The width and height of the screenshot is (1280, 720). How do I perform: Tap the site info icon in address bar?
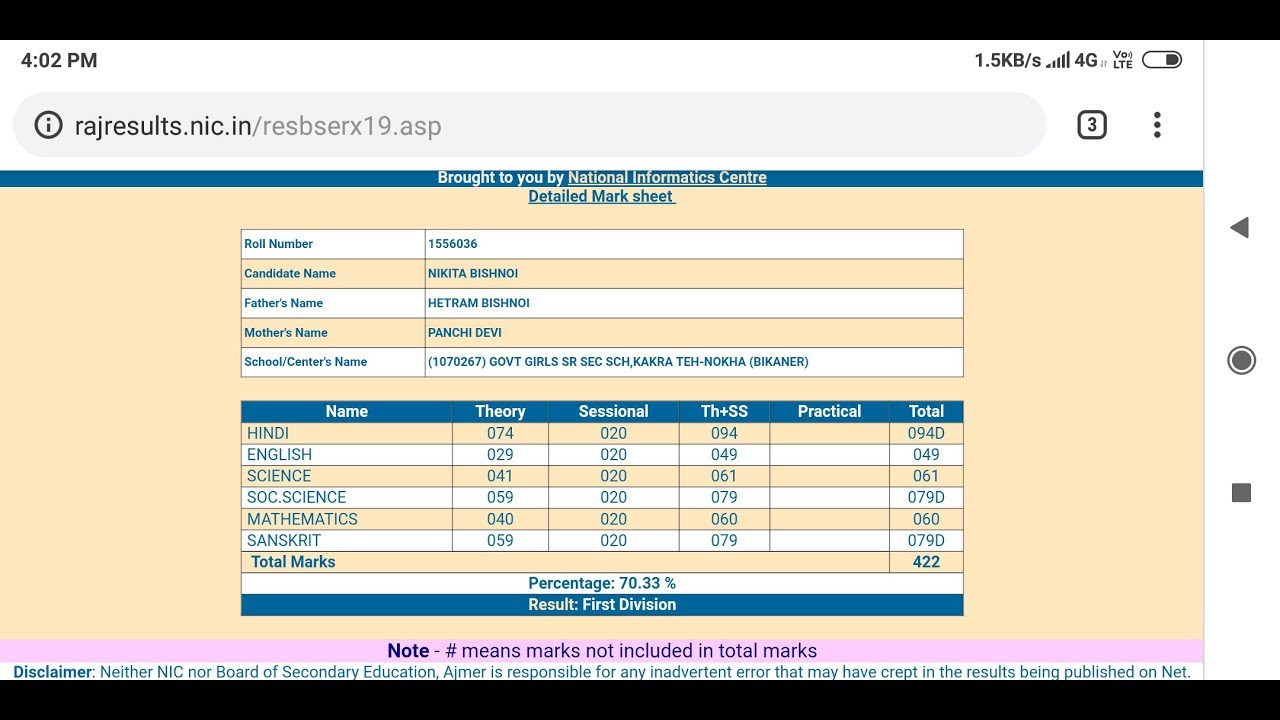[48, 125]
